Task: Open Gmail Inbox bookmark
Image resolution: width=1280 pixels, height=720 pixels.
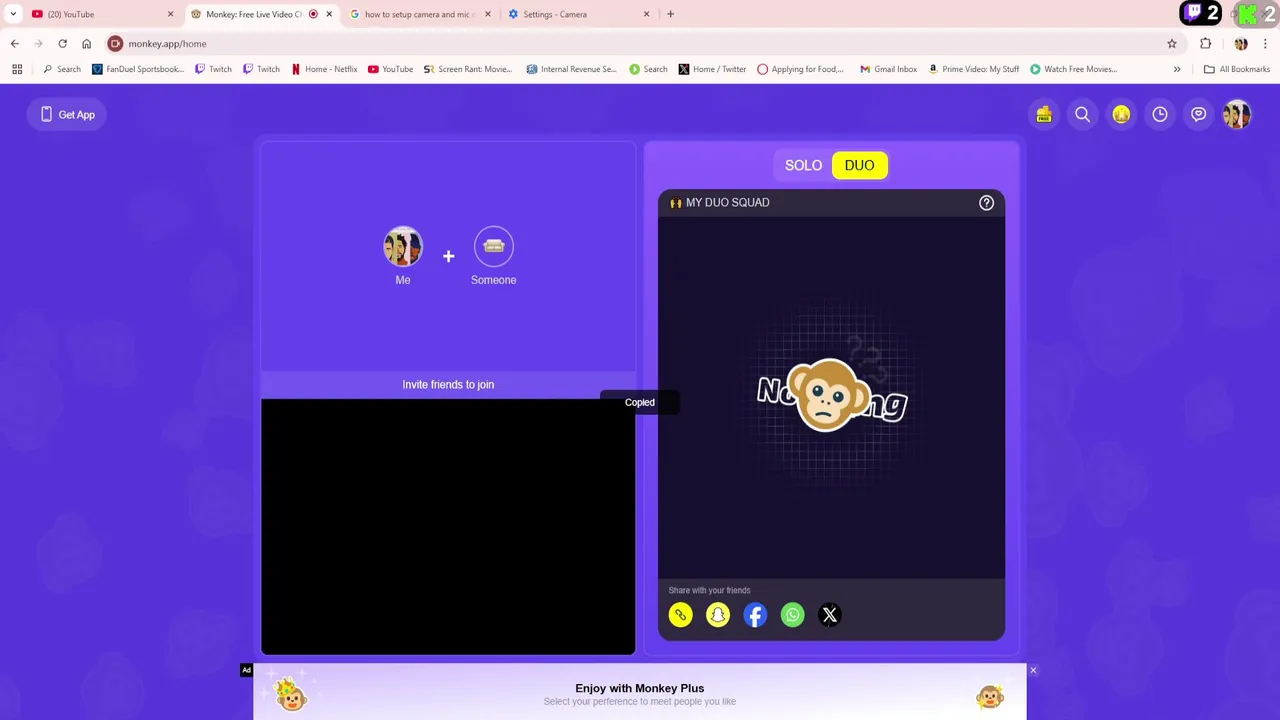Action: click(x=888, y=69)
